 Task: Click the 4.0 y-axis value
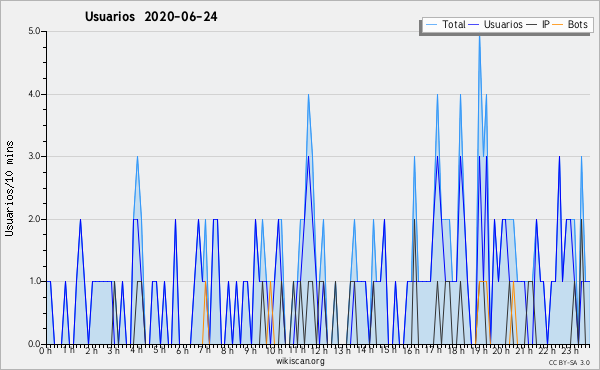point(34,94)
